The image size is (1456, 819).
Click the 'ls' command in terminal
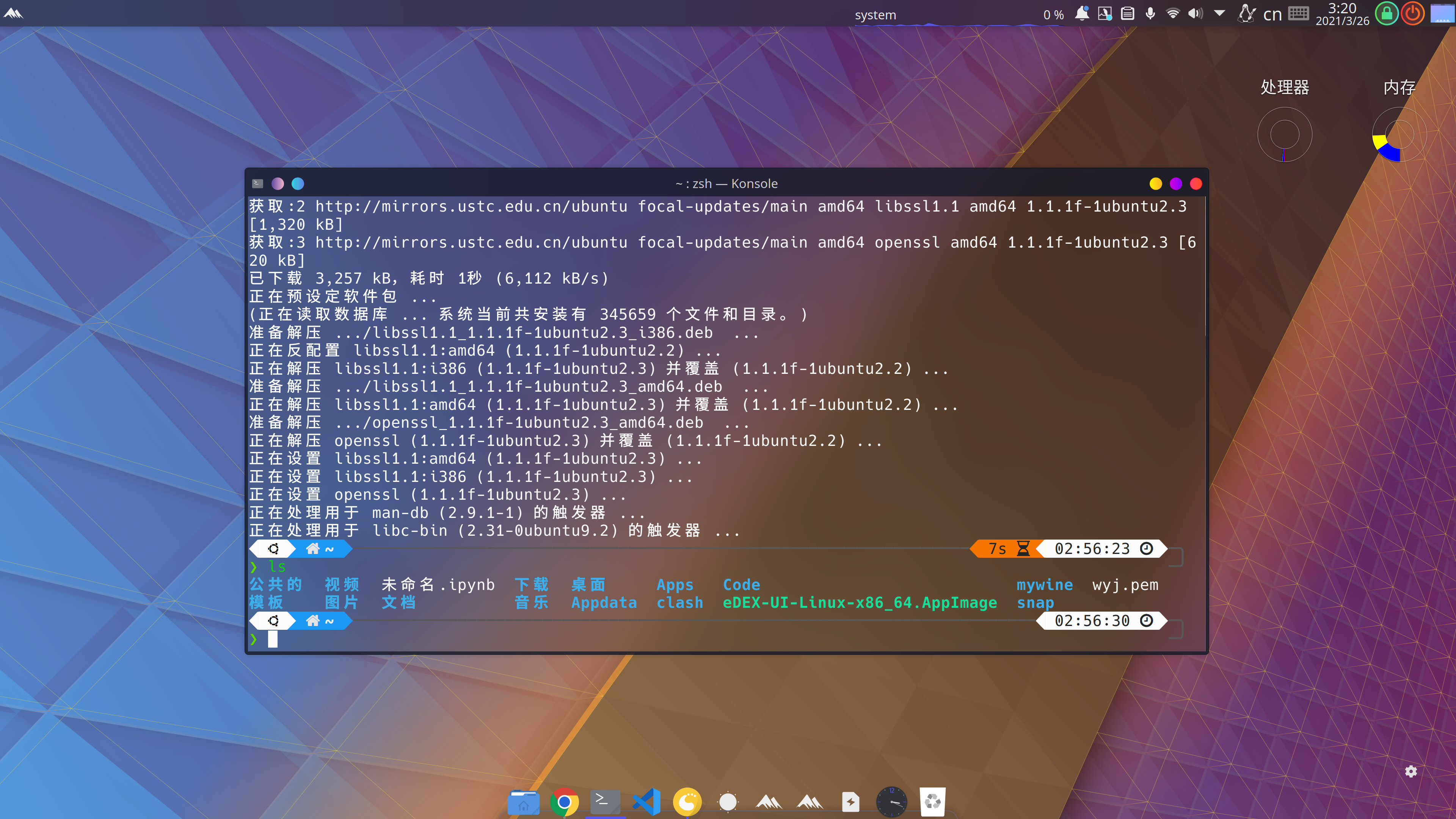pos(277,566)
